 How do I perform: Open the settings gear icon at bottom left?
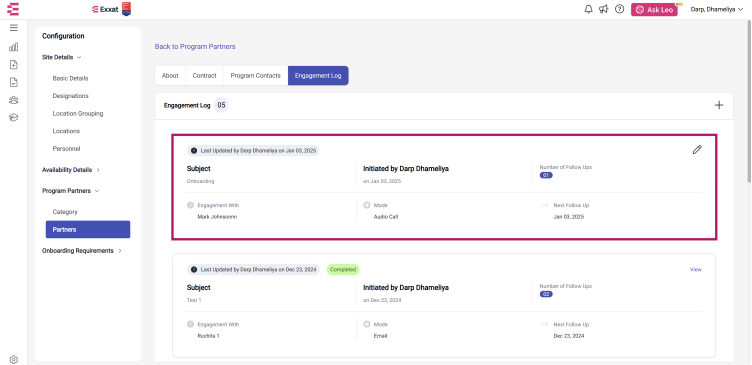(x=13, y=359)
